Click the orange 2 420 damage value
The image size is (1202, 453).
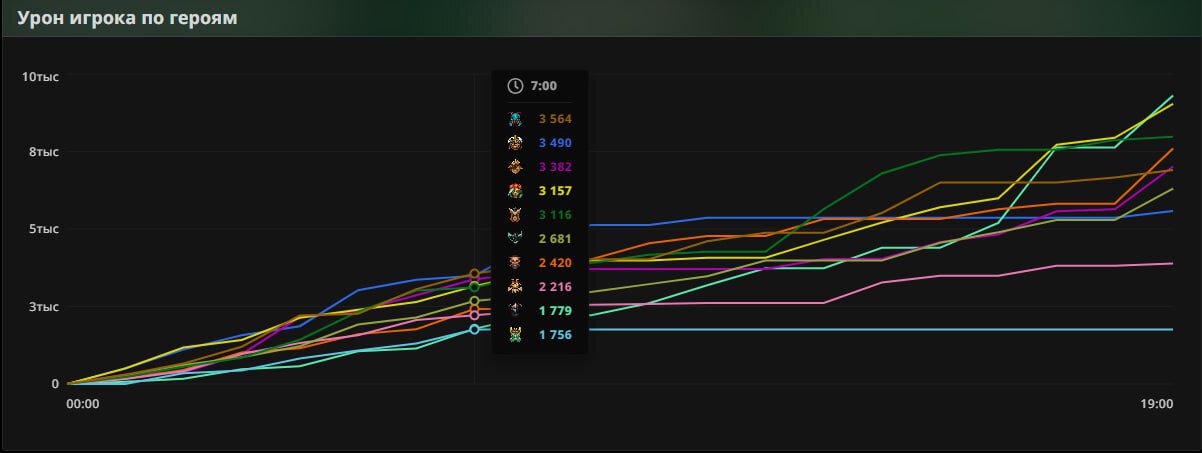(x=555, y=263)
